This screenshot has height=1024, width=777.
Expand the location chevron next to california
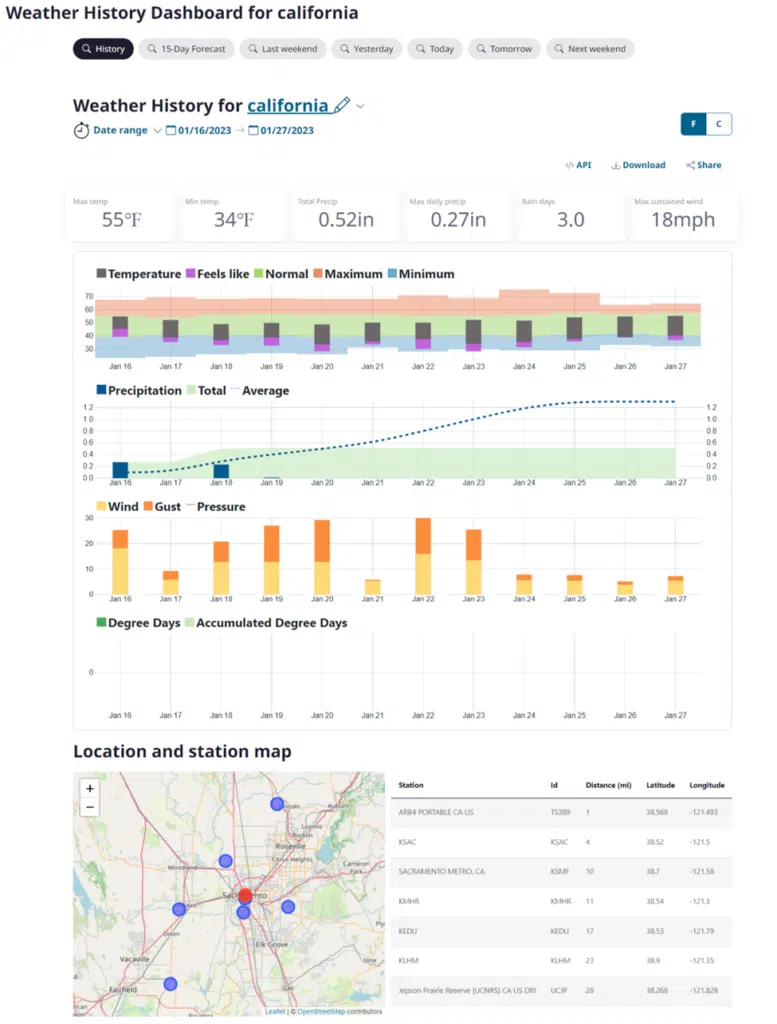coord(361,106)
